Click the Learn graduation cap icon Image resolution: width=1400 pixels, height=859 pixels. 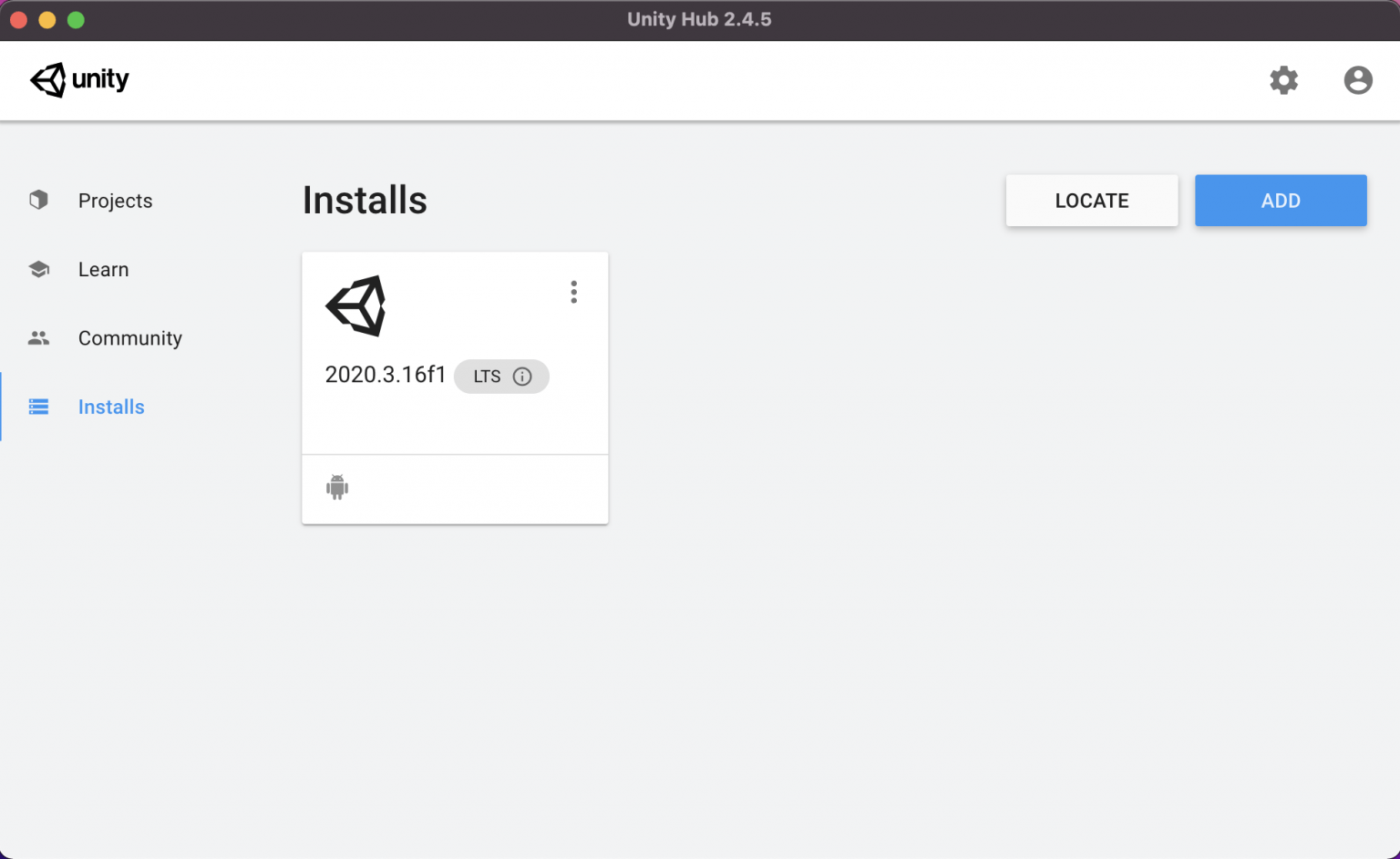(x=38, y=269)
